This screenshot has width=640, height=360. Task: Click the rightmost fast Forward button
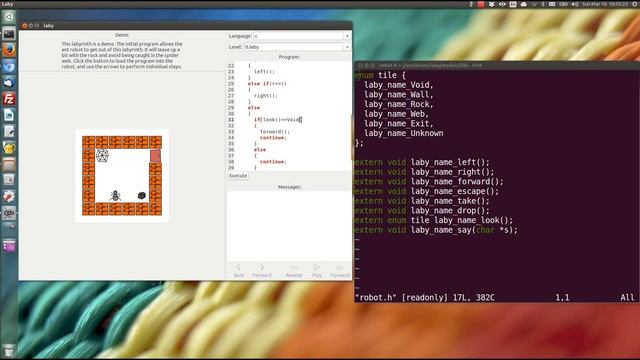[x=340, y=271]
